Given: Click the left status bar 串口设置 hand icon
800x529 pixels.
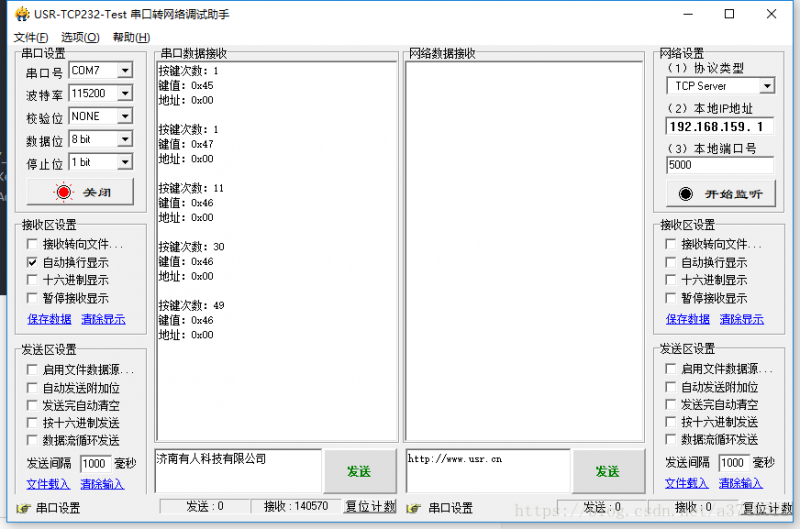Looking at the screenshot, I should pos(23,508).
